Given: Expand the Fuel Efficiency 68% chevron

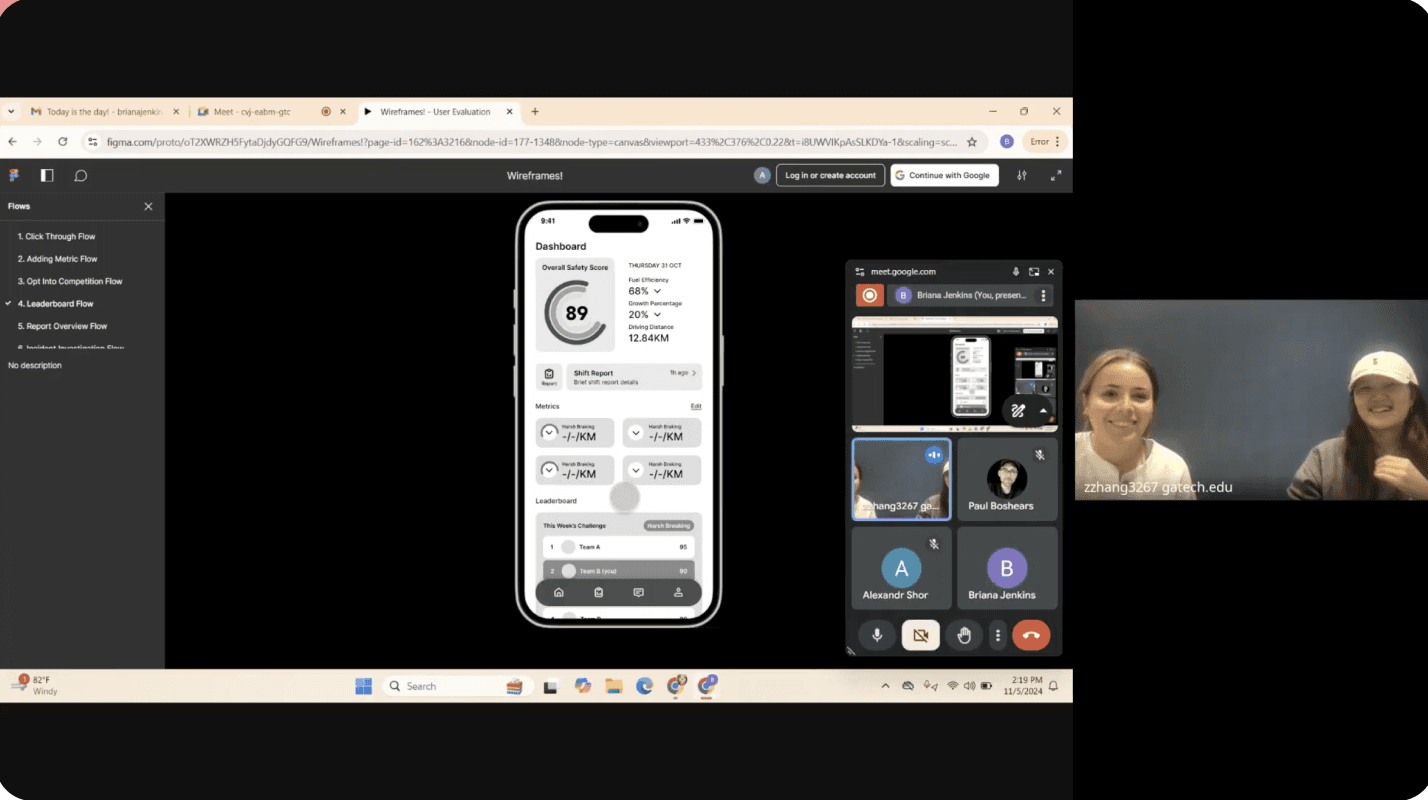Looking at the screenshot, I should point(657,291).
